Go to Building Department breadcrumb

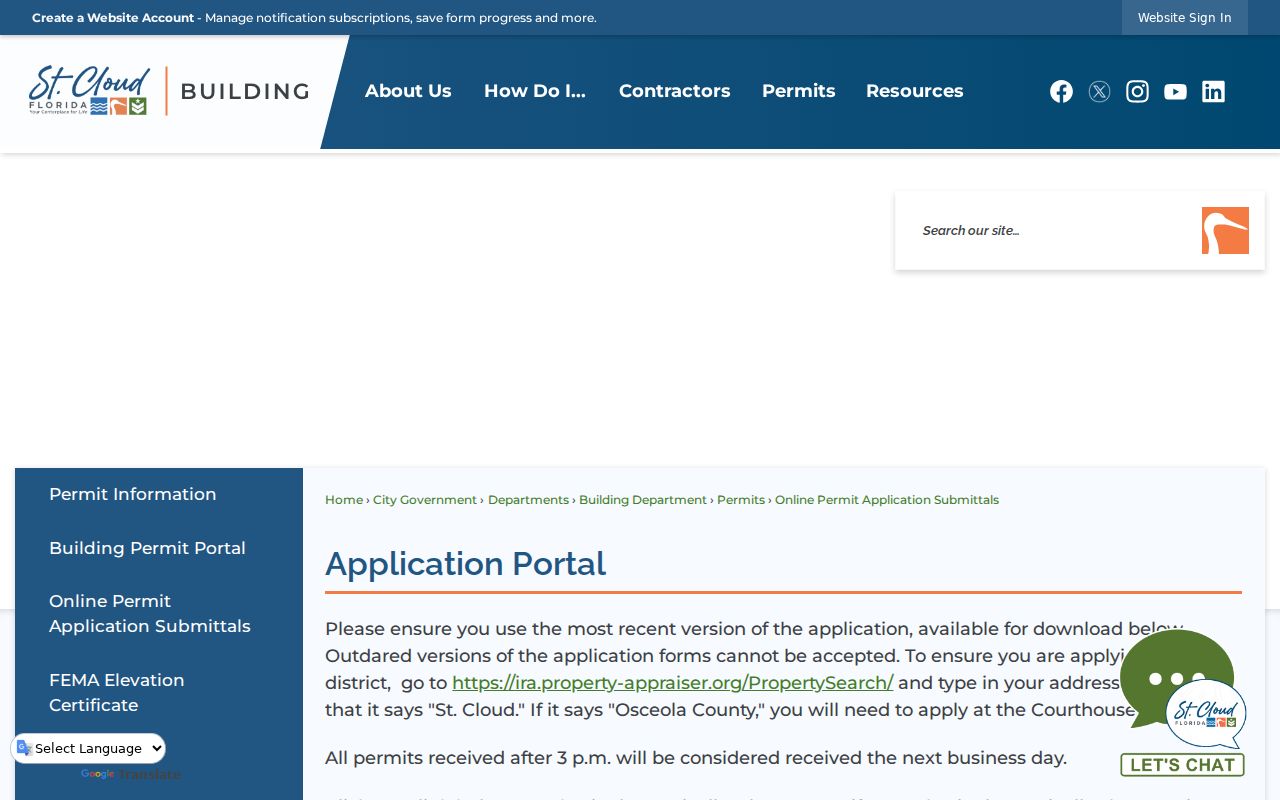point(643,500)
